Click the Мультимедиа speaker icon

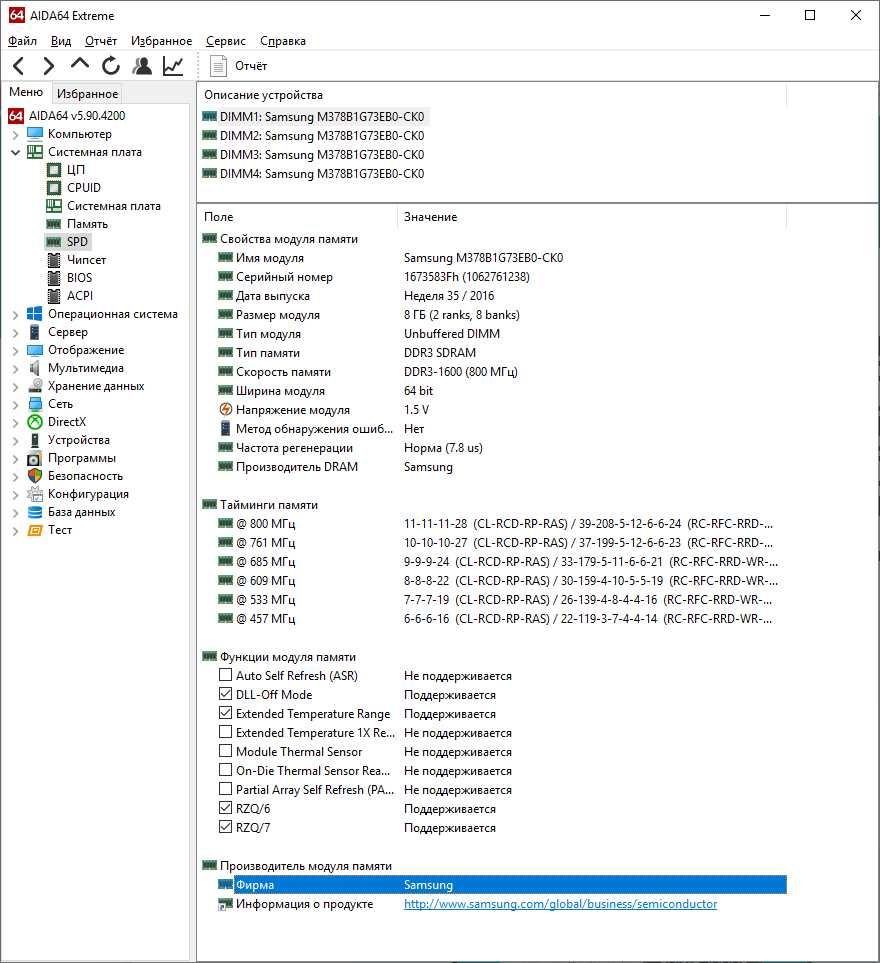click(x=35, y=368)
